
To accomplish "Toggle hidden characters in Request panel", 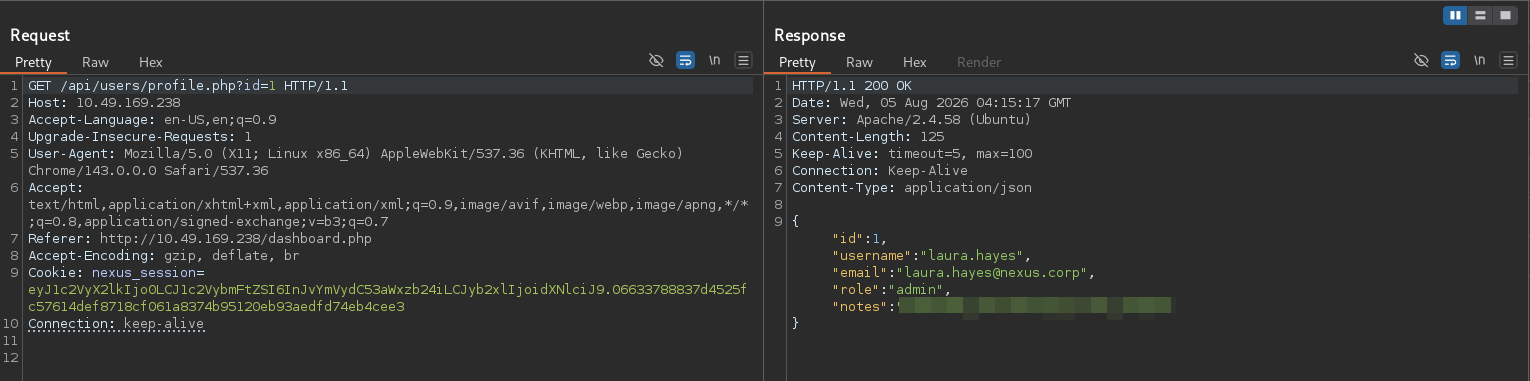I will [x=656, y=61].
